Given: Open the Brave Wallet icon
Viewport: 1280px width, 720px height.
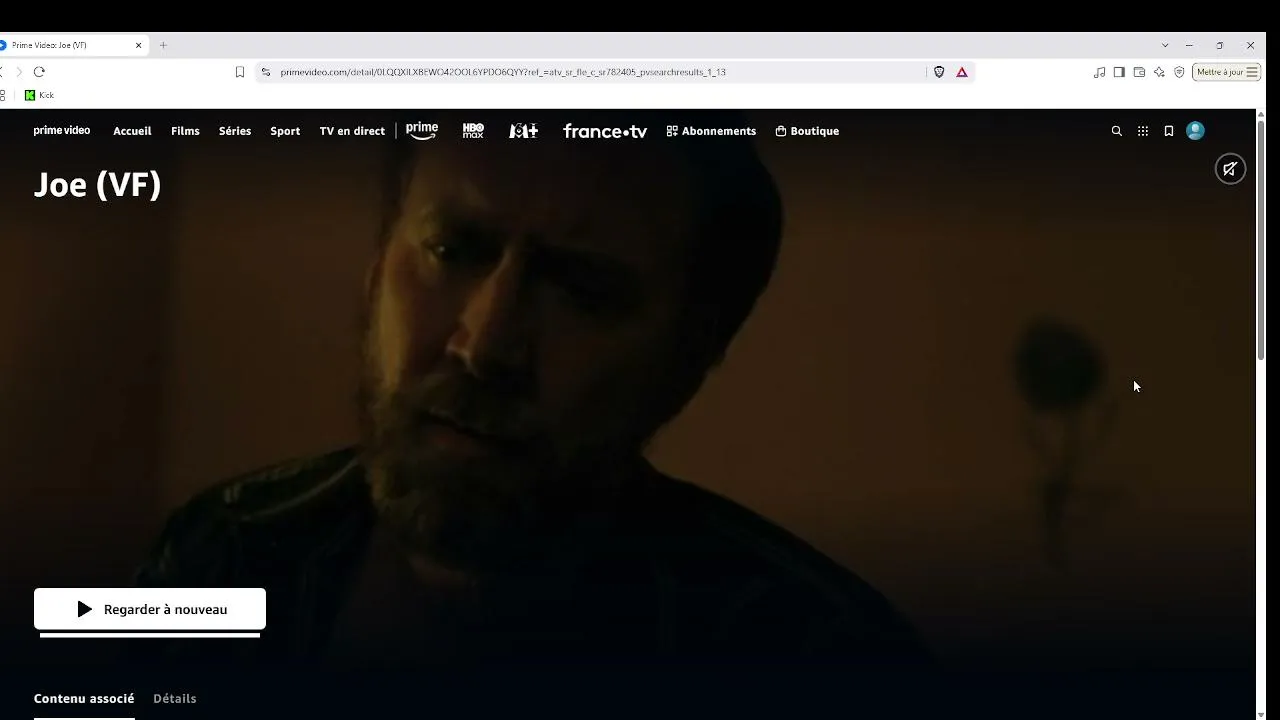Looking at the screenshot, I should pyautogui.click(x=1139, y=72).
